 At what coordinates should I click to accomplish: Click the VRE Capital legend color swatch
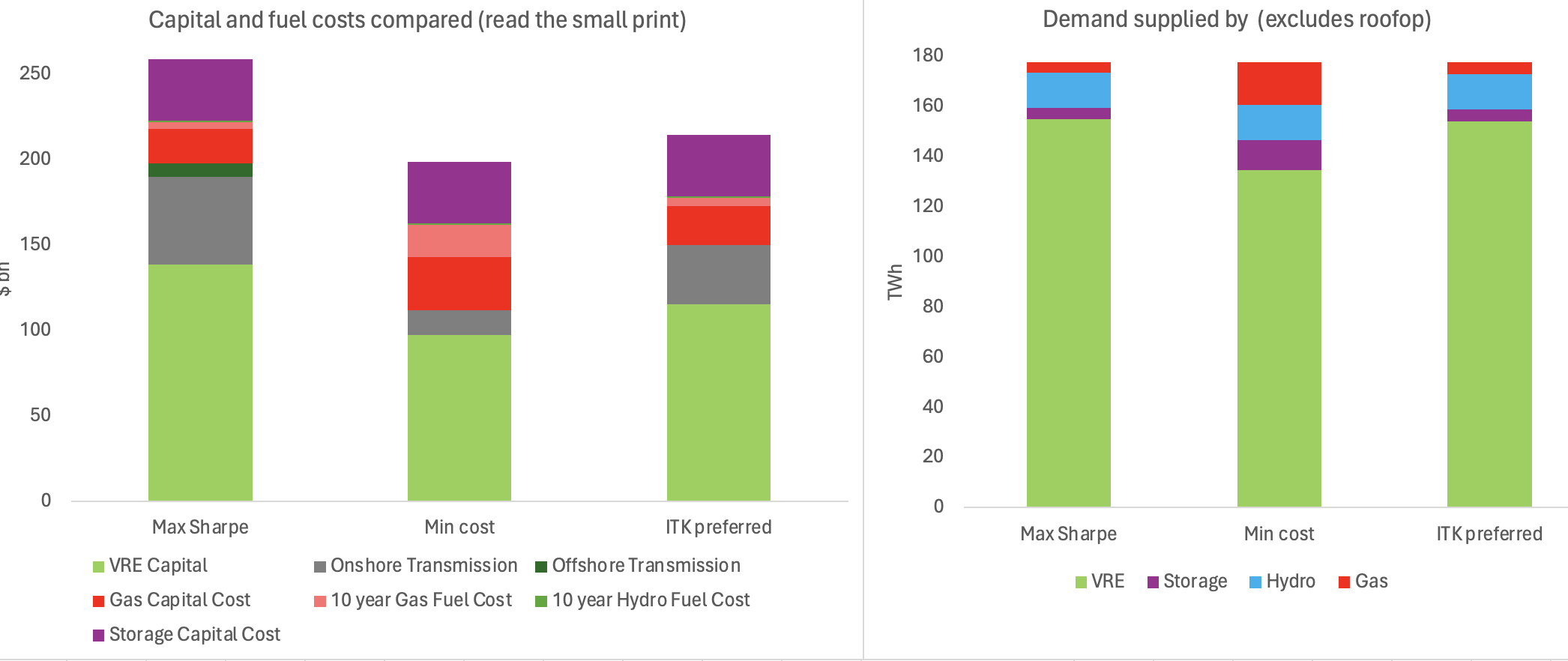(98, 567)
